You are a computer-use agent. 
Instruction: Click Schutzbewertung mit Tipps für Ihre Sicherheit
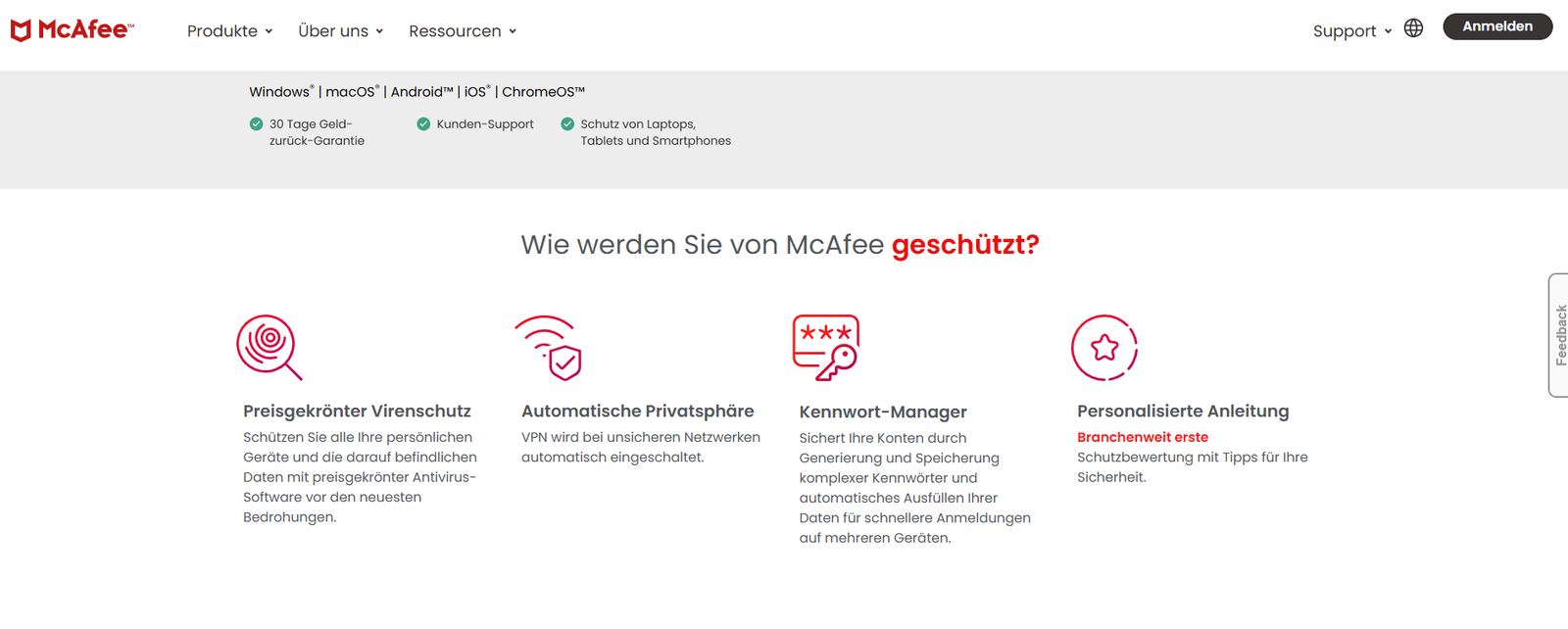(1193, 467)
